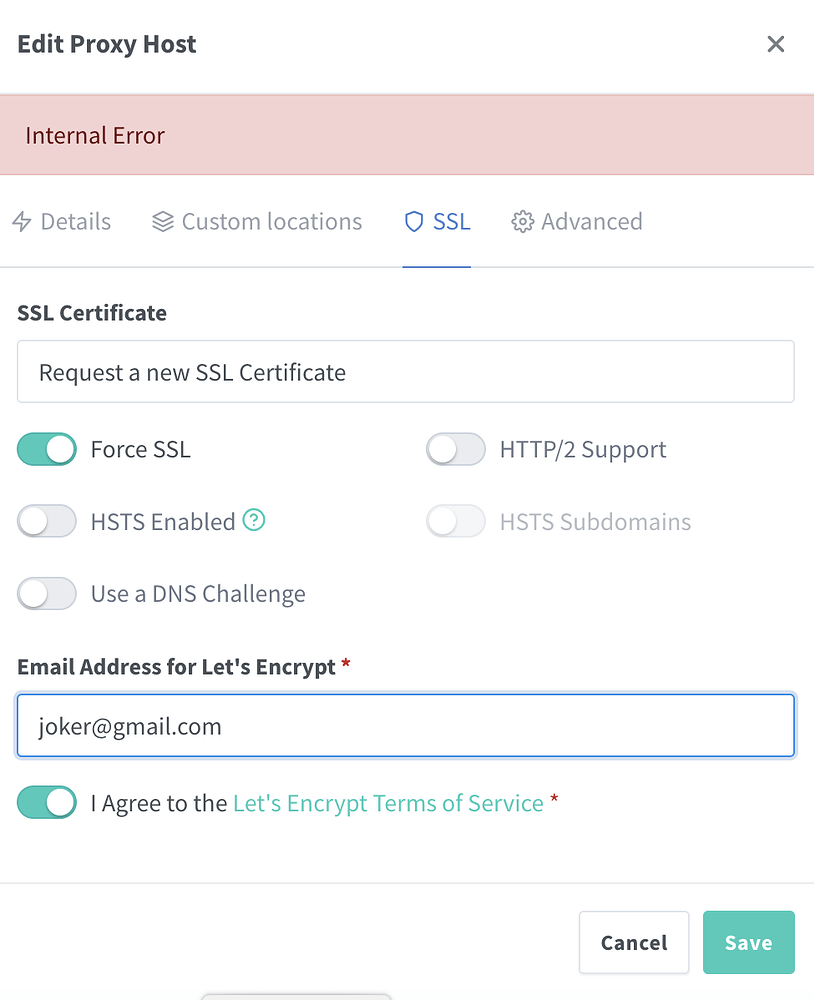814x1000 pixels.
Task: Switch to the Advanced tab
Action: point(576,221)
